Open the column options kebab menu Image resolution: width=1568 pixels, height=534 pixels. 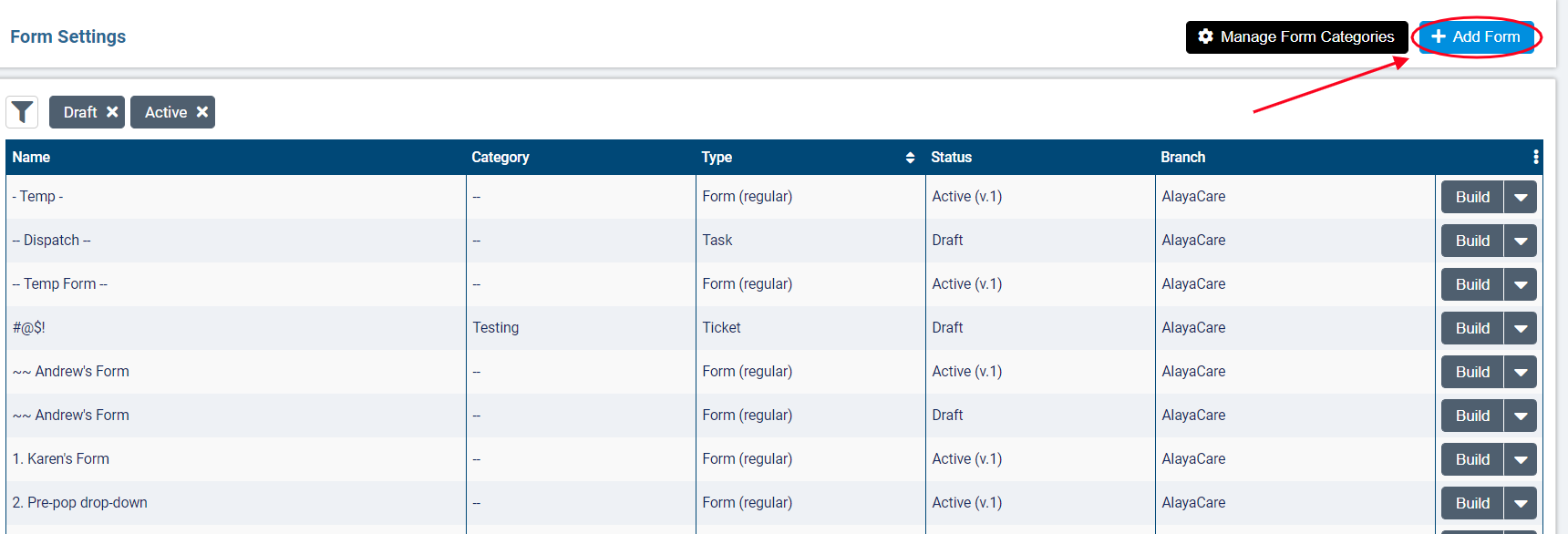(1536, 158)
